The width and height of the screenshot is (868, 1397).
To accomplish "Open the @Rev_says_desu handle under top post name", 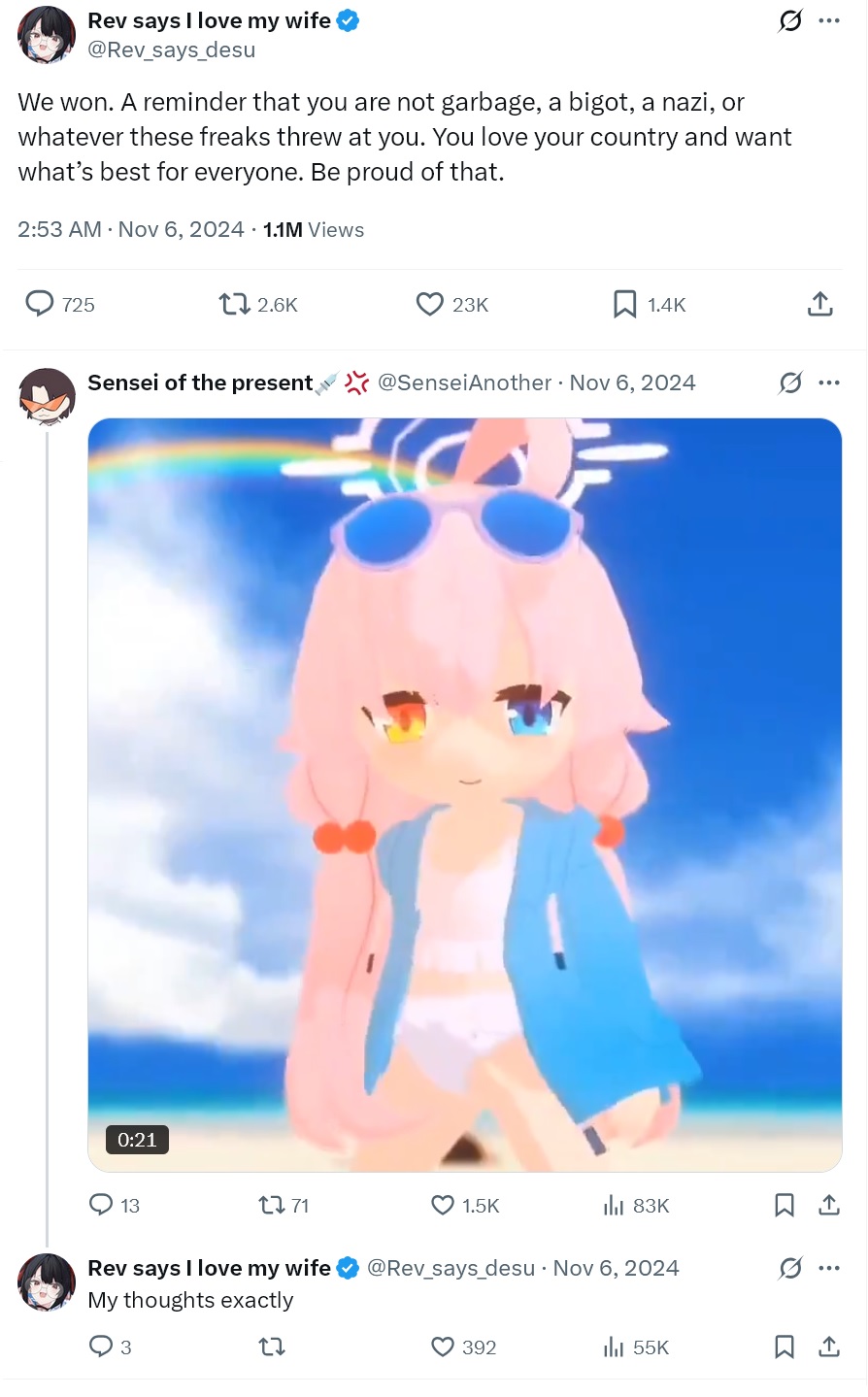I will click(x=172, y=50).
